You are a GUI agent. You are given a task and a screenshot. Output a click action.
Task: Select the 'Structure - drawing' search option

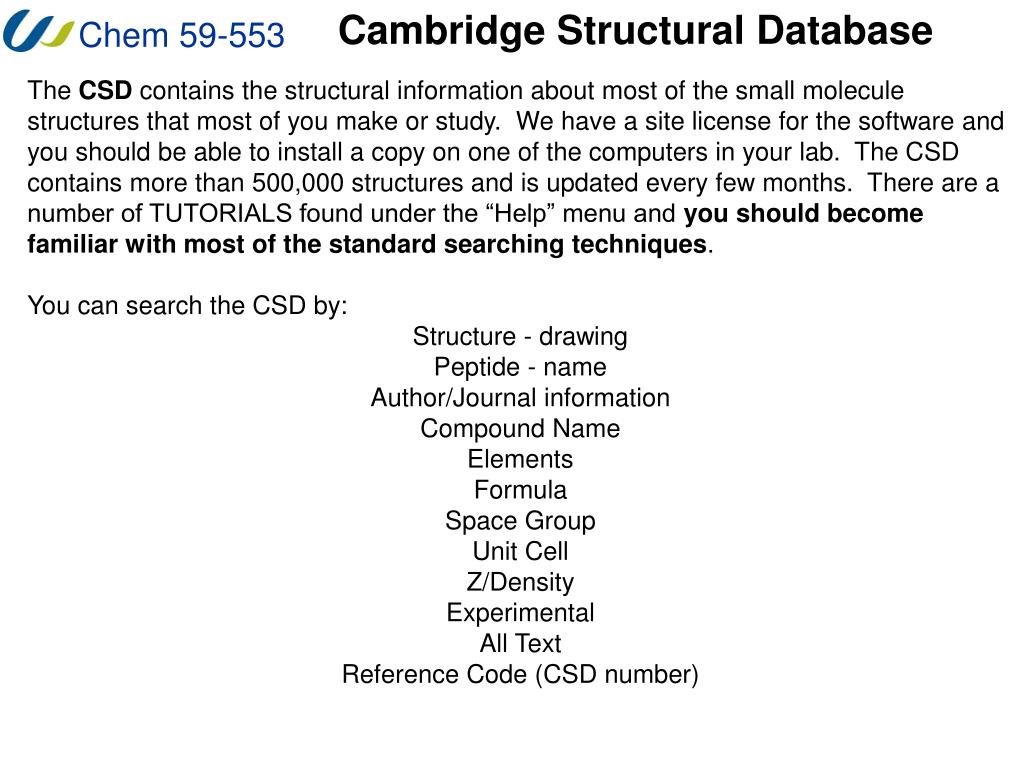[x=520, y=336]
